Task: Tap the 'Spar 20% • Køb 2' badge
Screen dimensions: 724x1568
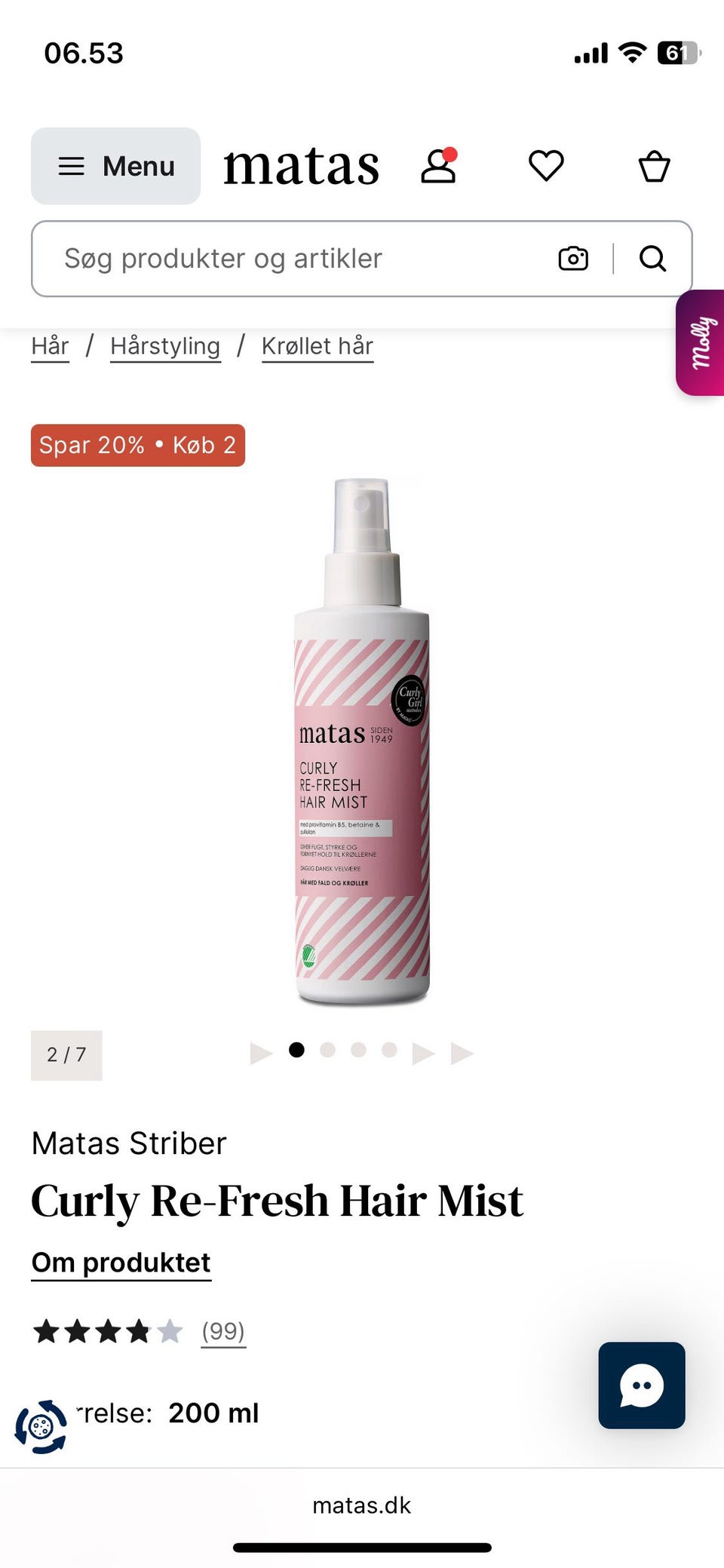Action: click(x=138, y=445)
